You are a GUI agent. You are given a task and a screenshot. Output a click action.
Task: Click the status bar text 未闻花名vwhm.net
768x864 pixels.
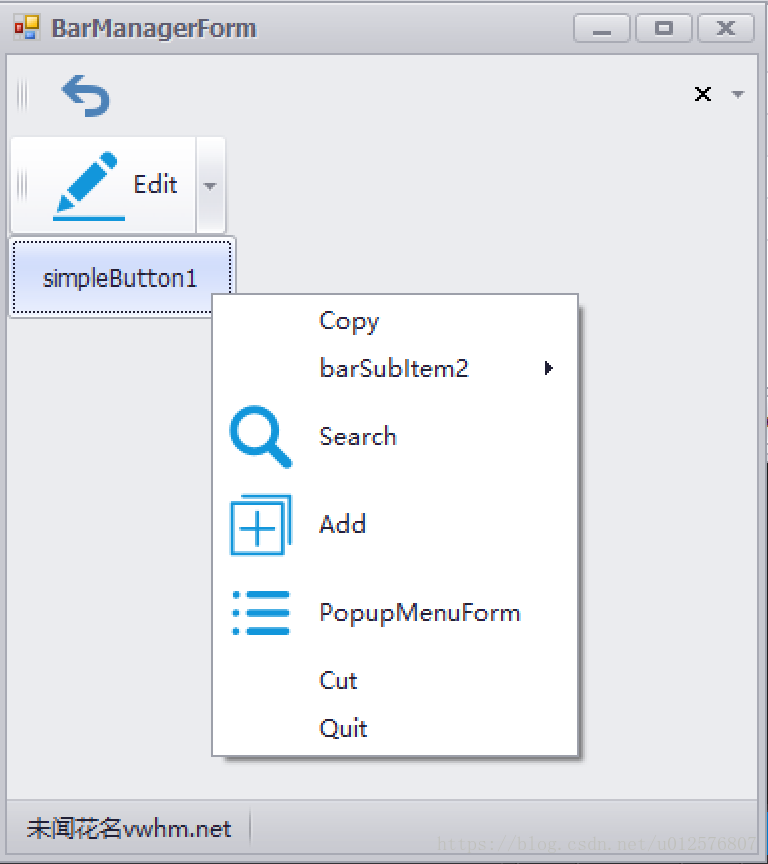coord(129,829)
